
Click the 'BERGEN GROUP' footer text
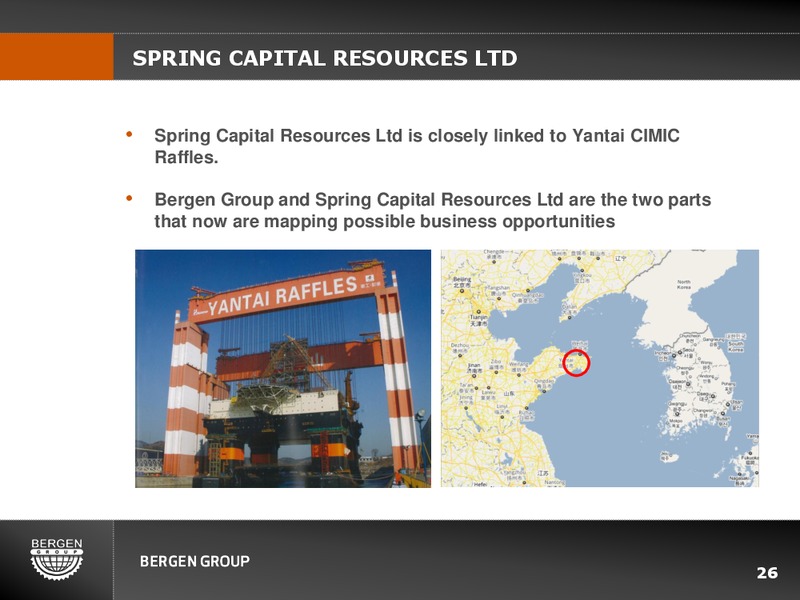click(195, 561)
